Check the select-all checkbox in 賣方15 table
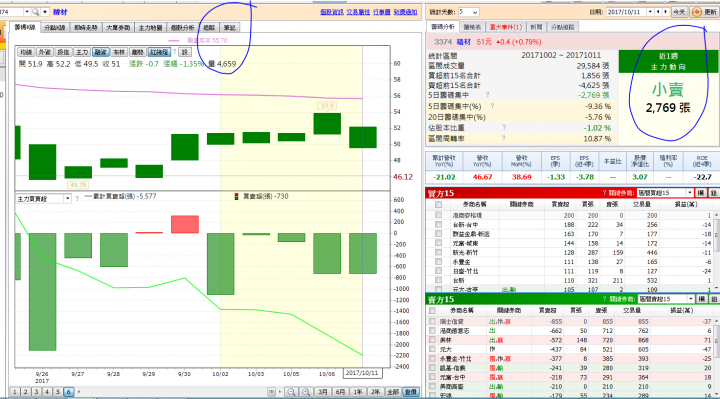Screen dimensions: 720x399 [x=433, y=311]
